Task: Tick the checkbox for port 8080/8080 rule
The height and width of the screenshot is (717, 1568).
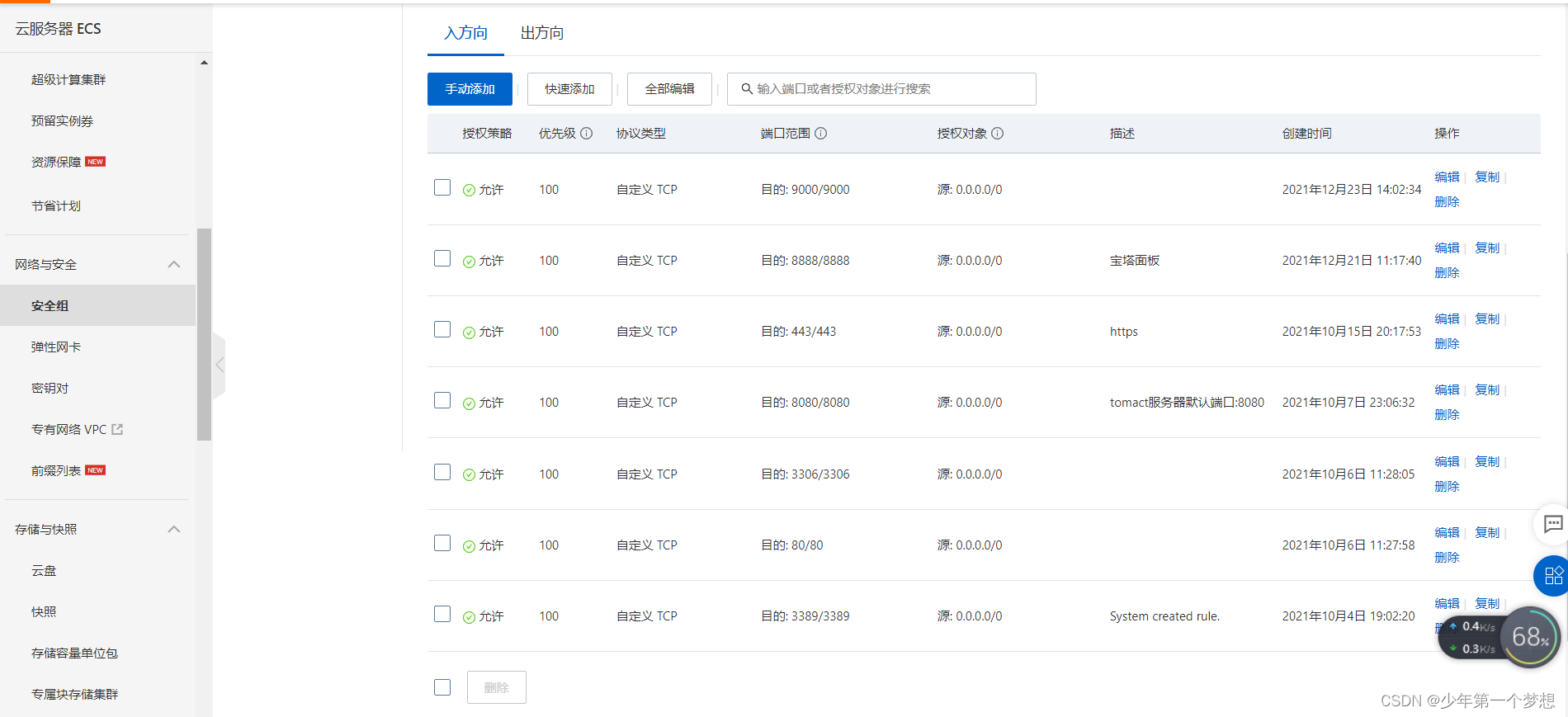Action: pyautogui.click(x=442, y=400)
